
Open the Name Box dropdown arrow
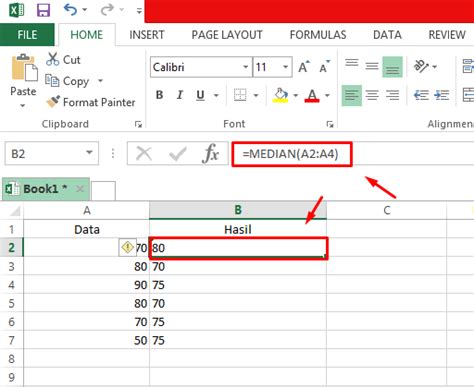[89, 153]
